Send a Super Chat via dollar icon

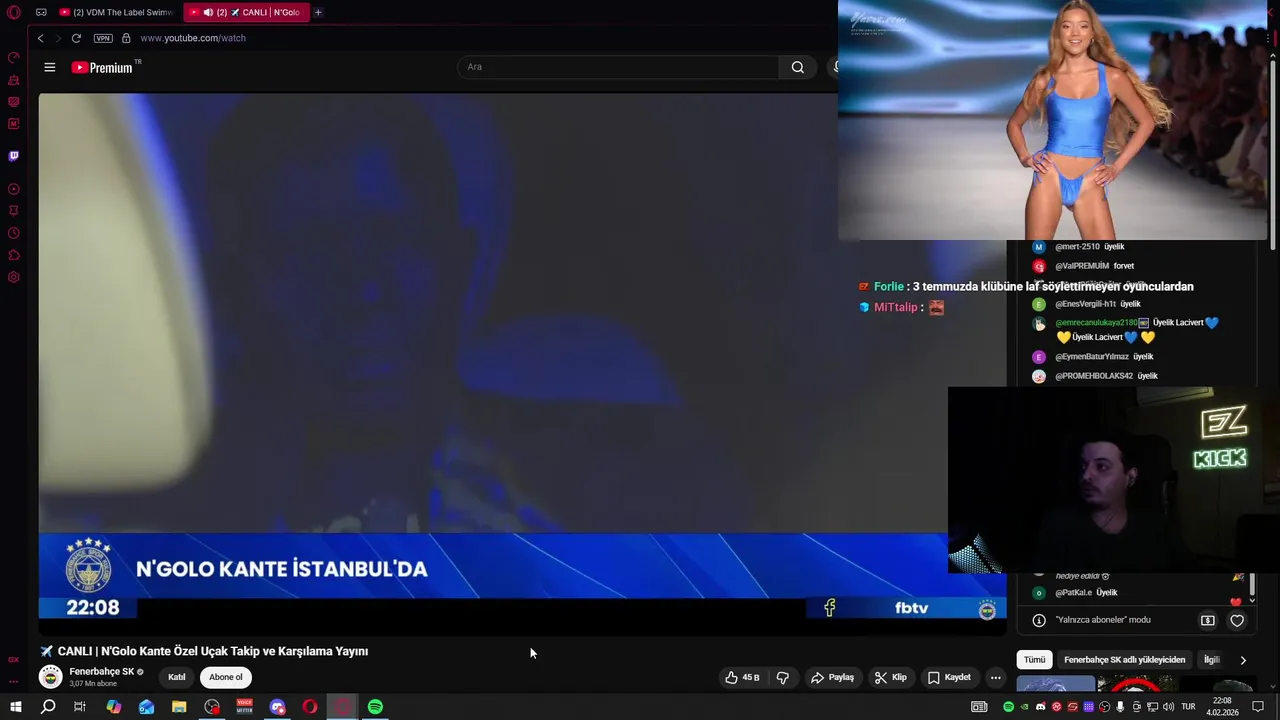pos(1207,620)
